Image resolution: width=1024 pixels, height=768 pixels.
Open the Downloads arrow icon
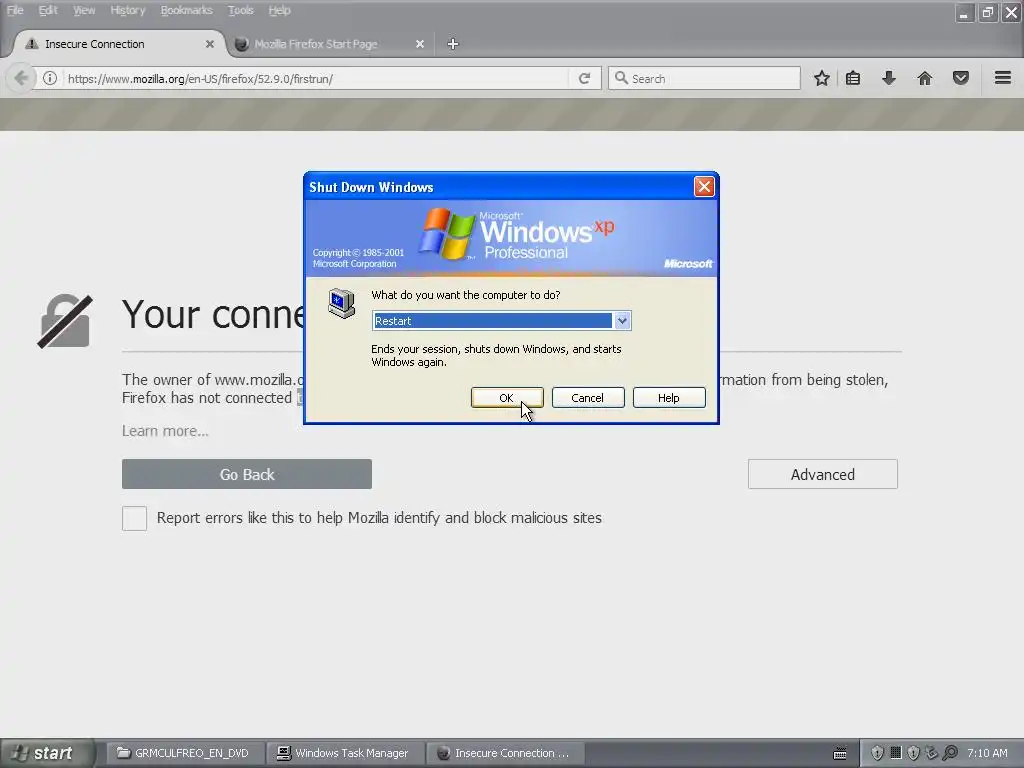[889, 78]
